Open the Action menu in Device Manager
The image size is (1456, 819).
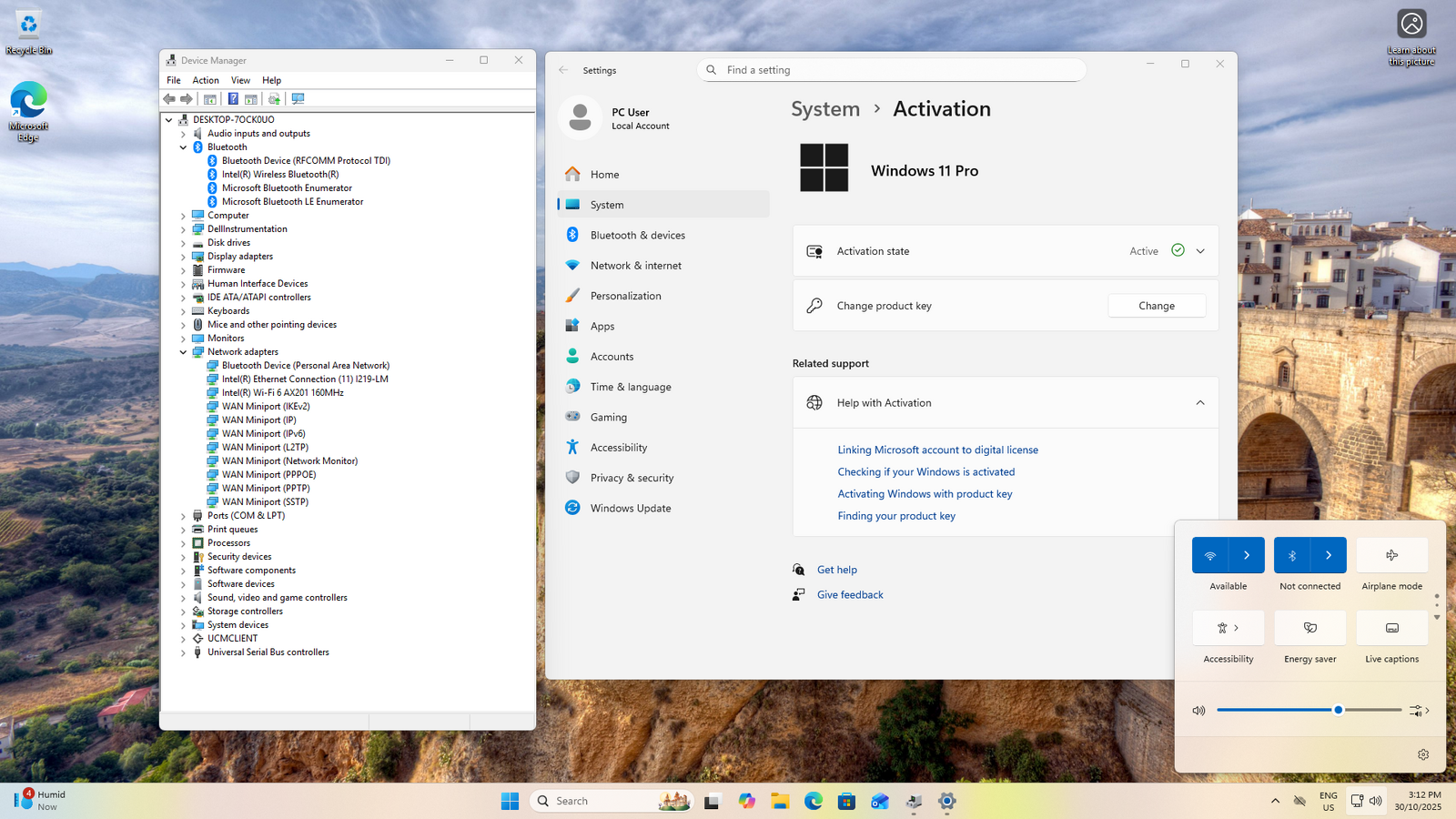pyautogui.click(x=206, y=80)
